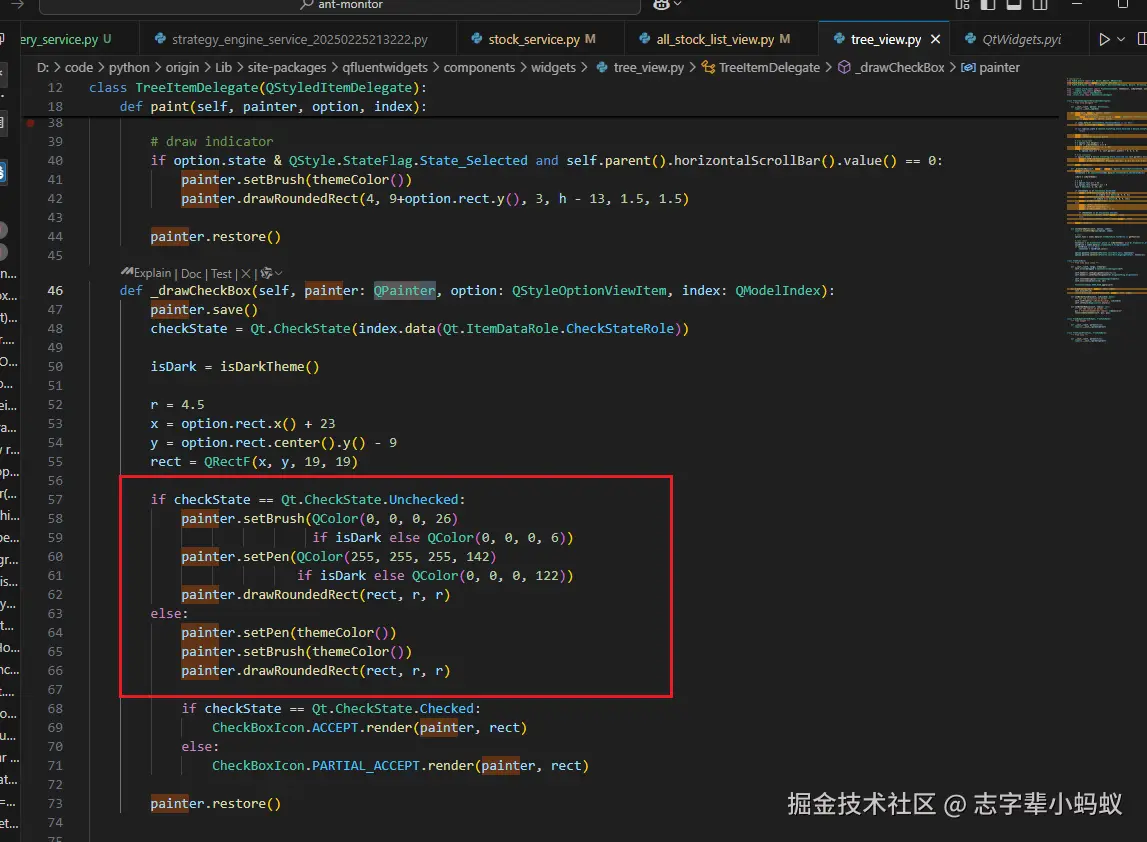Click the breakpoint dot beside line 38
Screen dimensions: 1147x842
pyautogui.click(x=31, y=123)
